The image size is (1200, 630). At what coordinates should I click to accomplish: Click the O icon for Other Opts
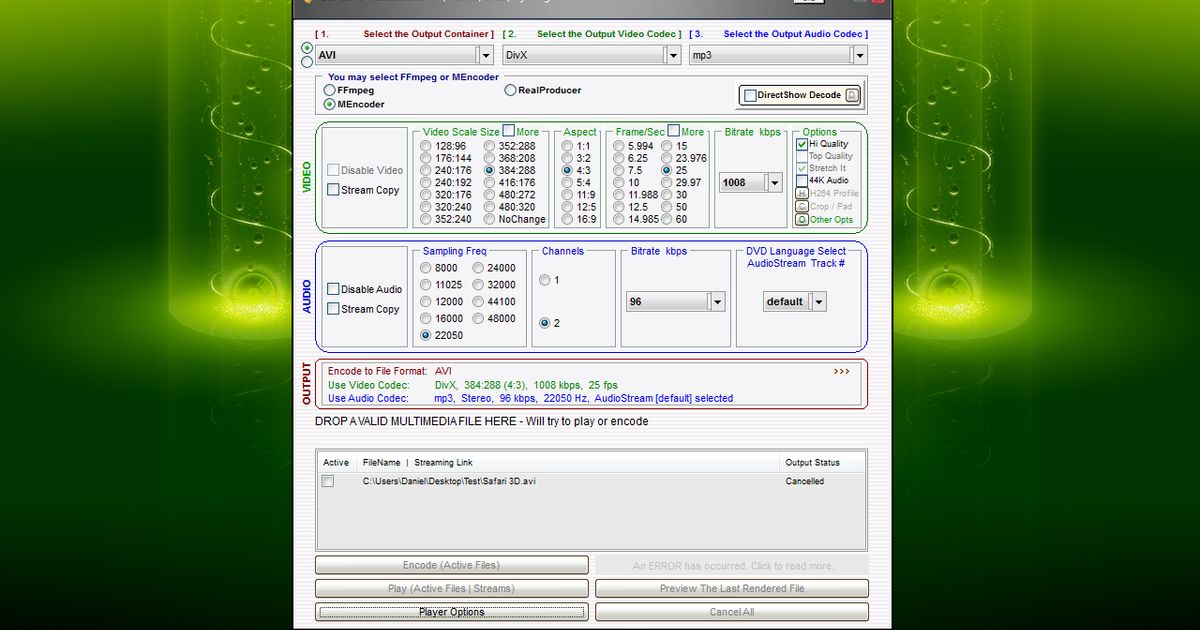(x=802, y=219)
